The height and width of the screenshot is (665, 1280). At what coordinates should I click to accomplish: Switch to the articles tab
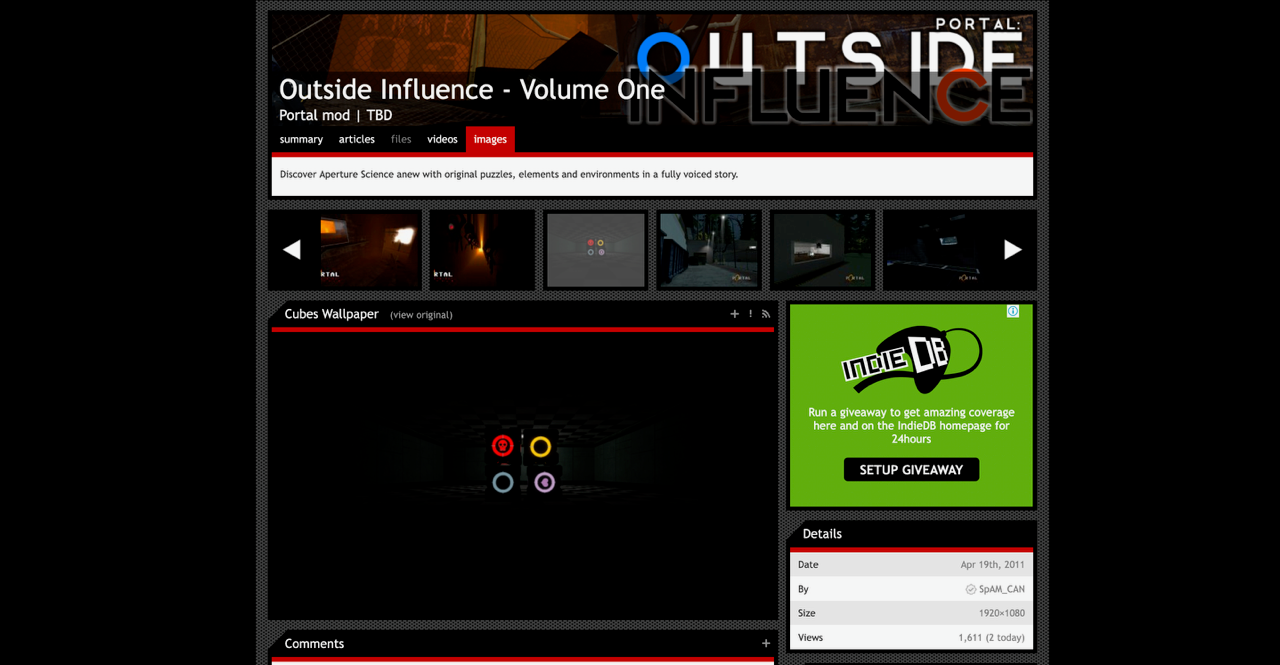point(356,139)
